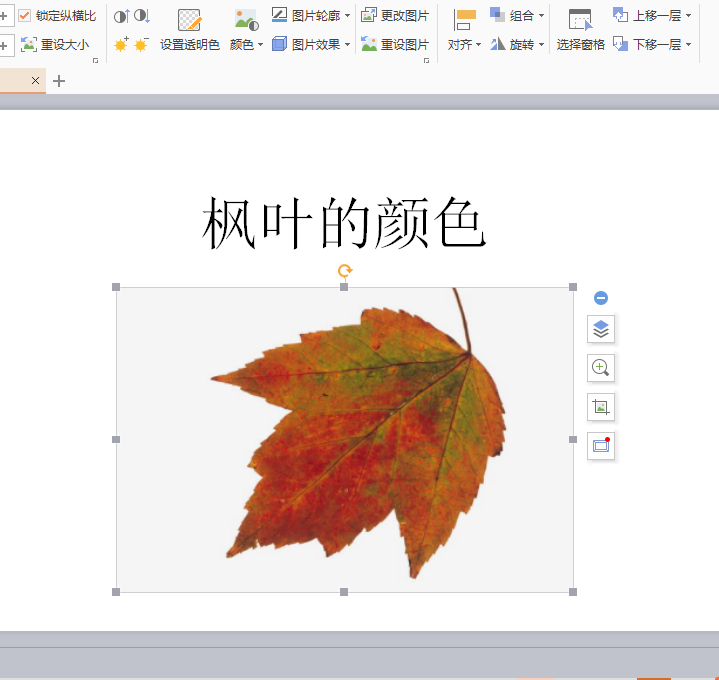Image resolution: width=719 pixels, height=680 pixels.
Task: Open the 对齐 alignment dropdown
Action: (x=464, y=44)
